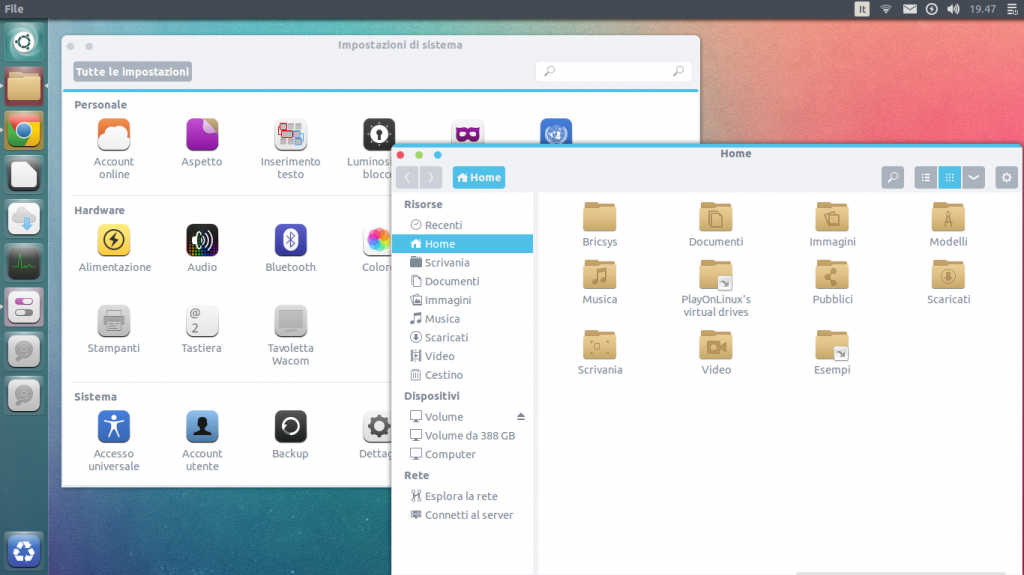Screen dimensions: 1024x575
Task: Open Stampanti printer settings
Action: (114, 322)
